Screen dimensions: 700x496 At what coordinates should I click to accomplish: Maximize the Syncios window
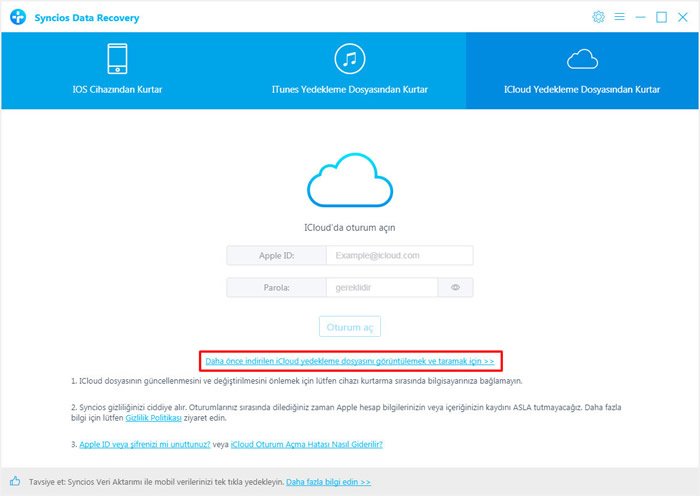coord(662,17)
